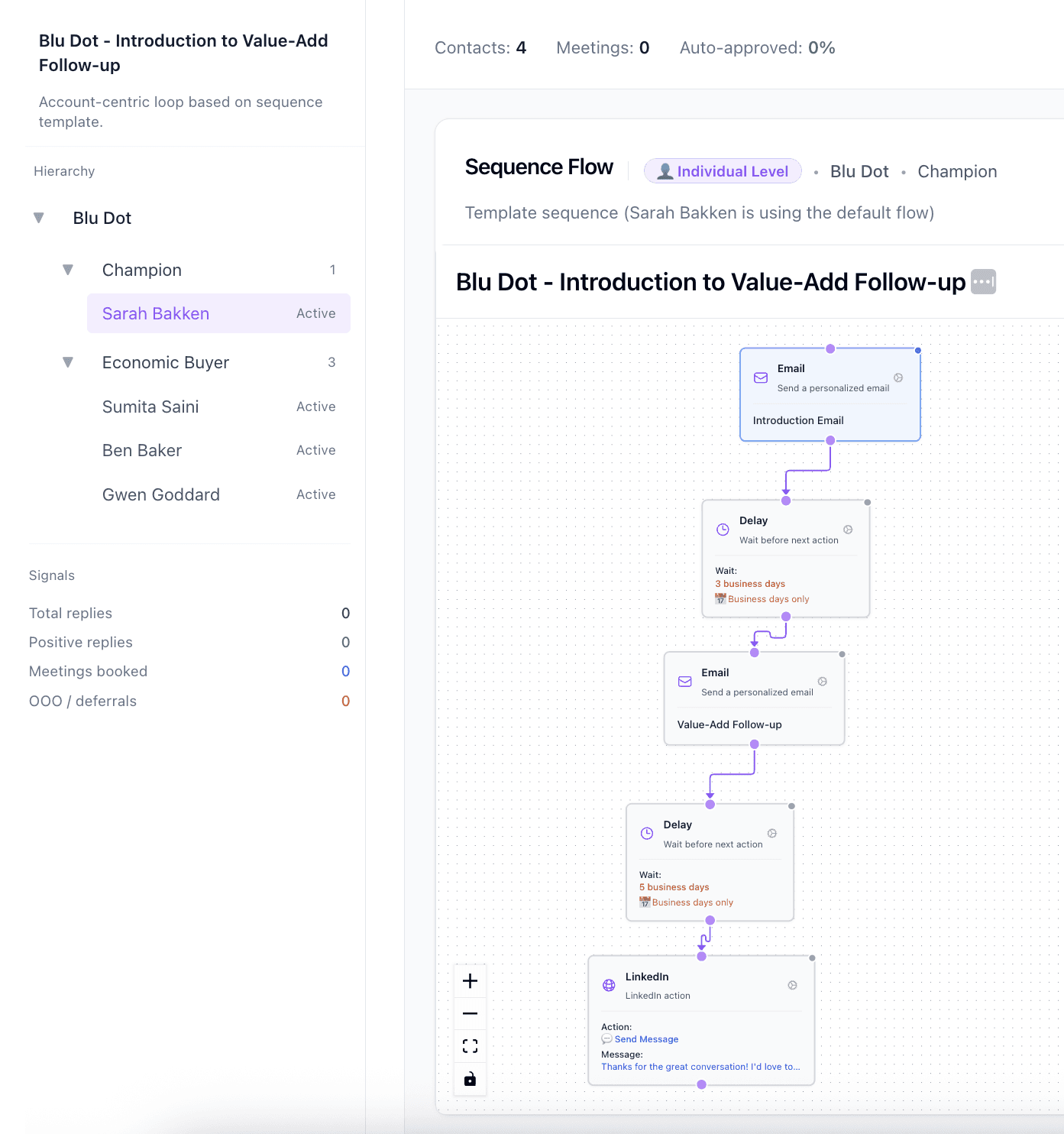Open settings gear on the 3-day Delay node
Viewport: 1064px width, 1134px height.
847,529
